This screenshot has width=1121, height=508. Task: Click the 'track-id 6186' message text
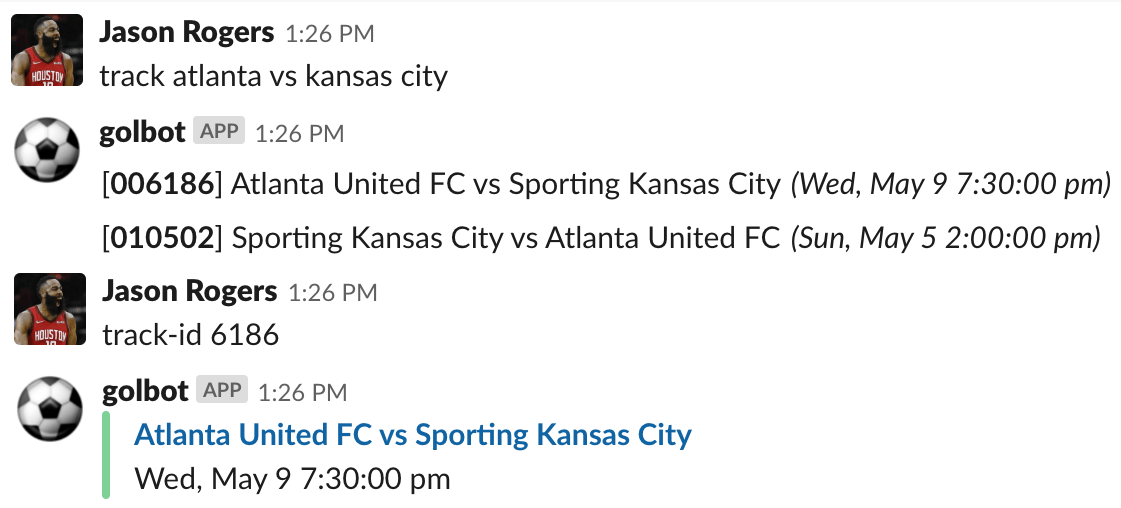(190, 334)
